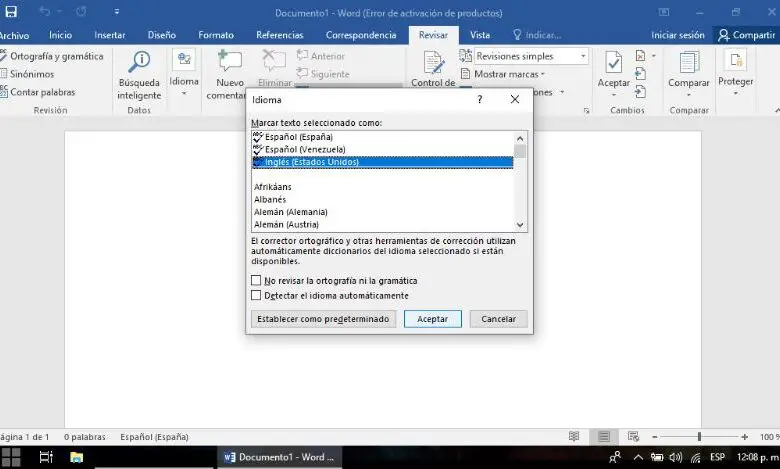Click the Redo icon in quick access

tap(81, 11)
